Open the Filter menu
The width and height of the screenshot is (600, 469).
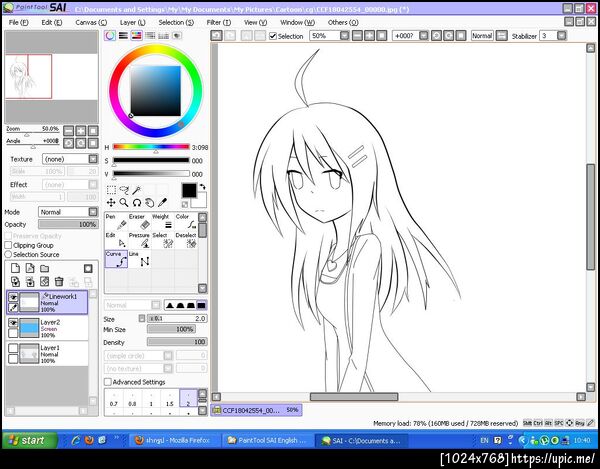[x=218, y=23]
